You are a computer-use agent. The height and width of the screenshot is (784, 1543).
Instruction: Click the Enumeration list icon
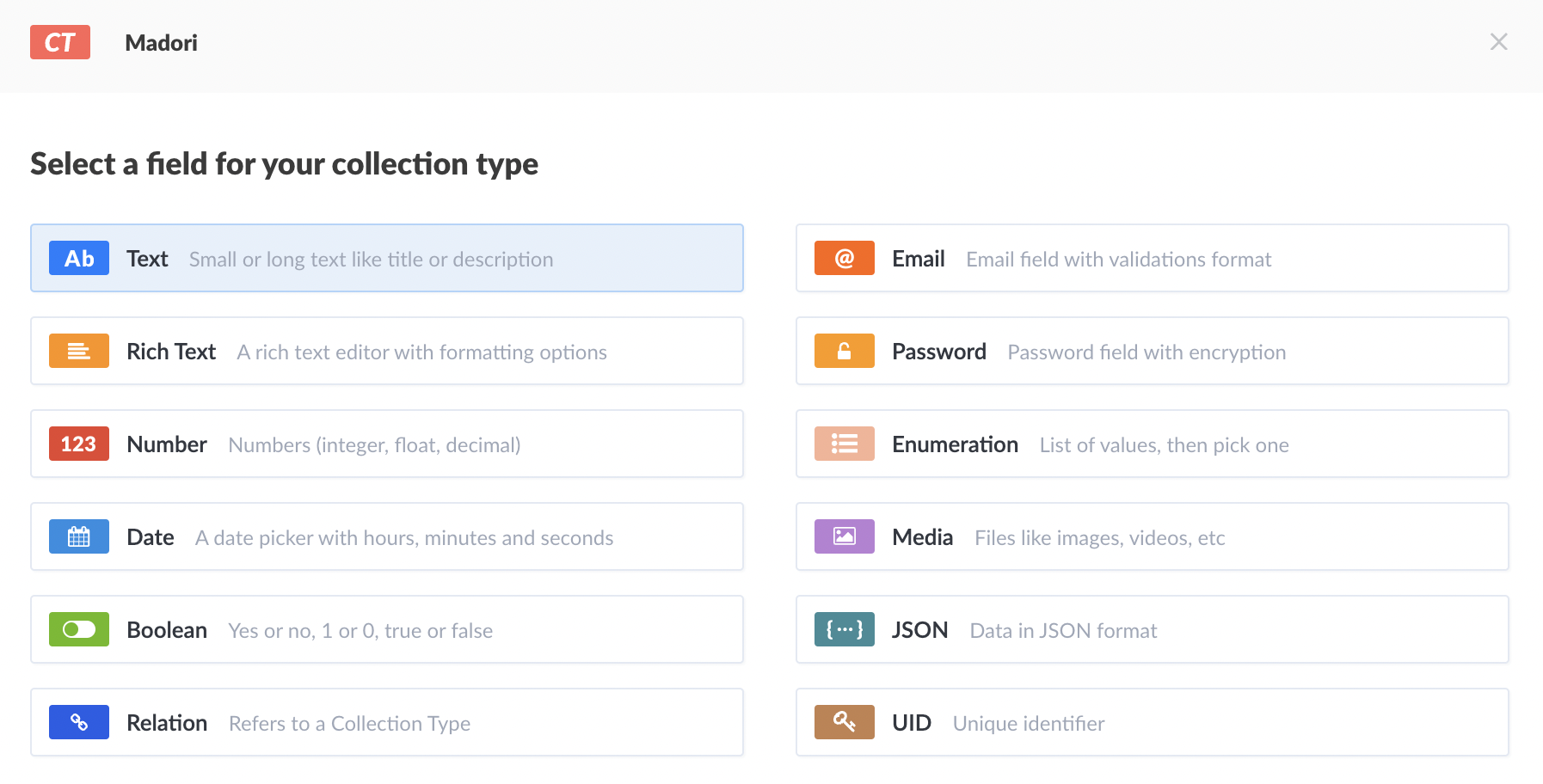pos(844,444)
